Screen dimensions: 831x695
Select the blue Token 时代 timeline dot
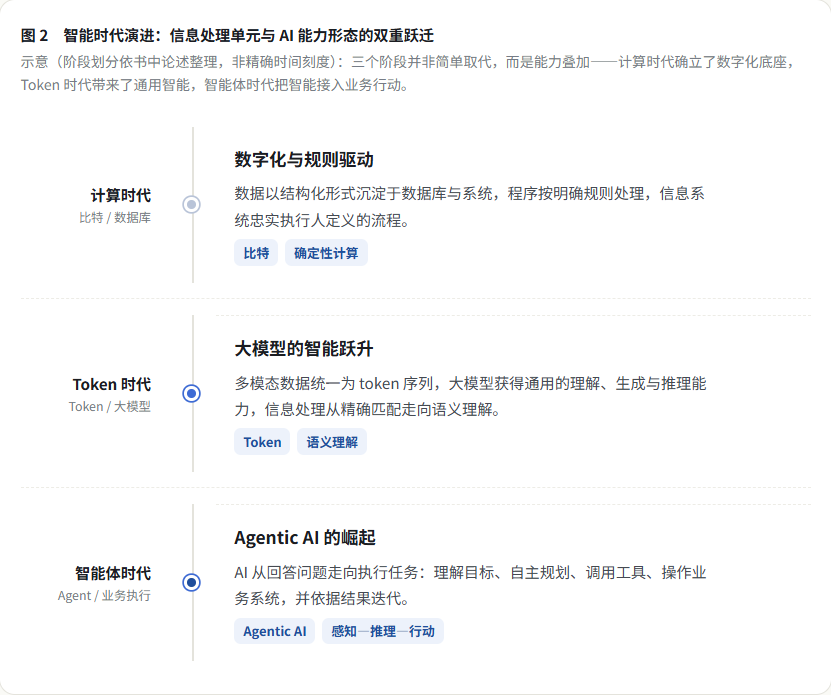click(x=192, y=393)
